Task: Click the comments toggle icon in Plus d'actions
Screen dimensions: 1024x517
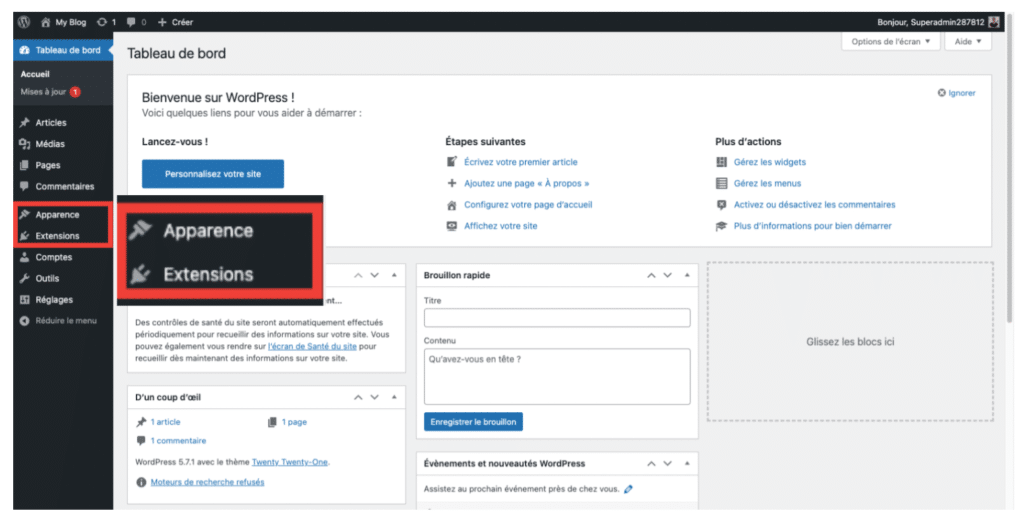Action: click(x=721, y=205)
